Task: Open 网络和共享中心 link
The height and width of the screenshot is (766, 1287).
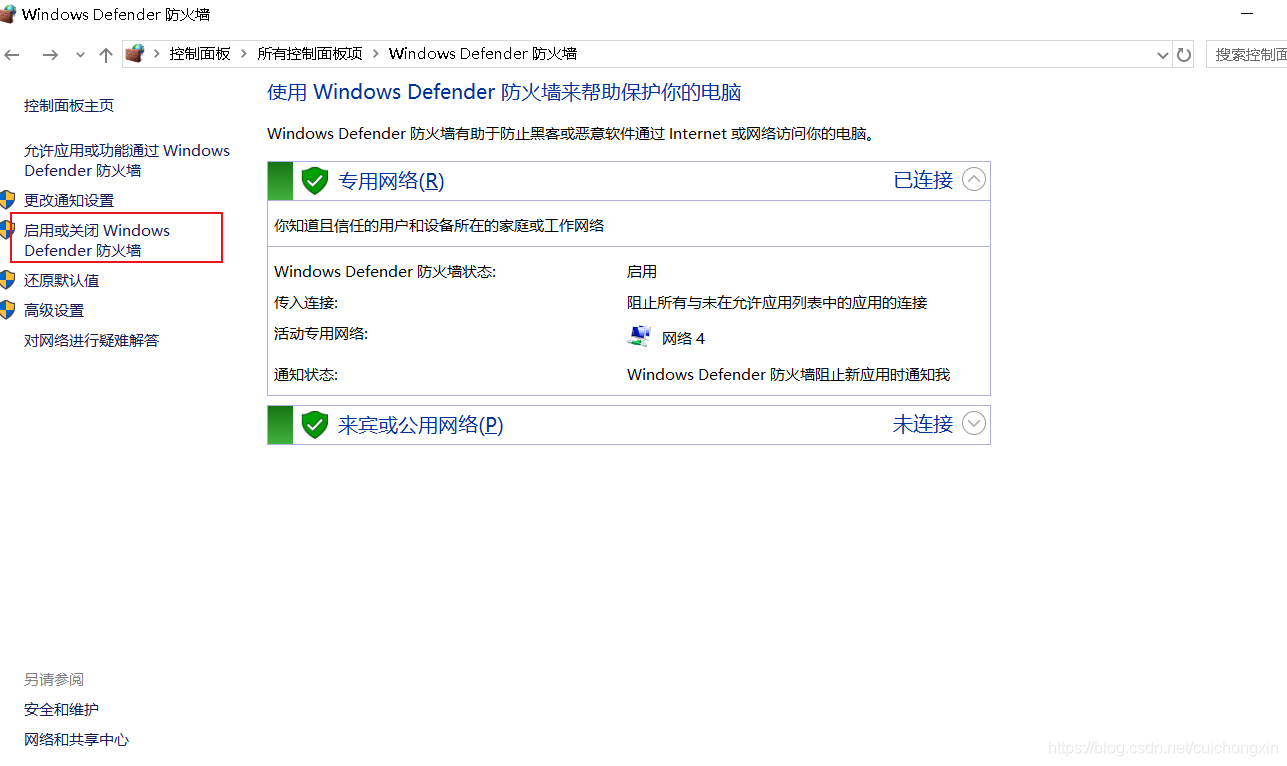Action: (x=76, y=740)
